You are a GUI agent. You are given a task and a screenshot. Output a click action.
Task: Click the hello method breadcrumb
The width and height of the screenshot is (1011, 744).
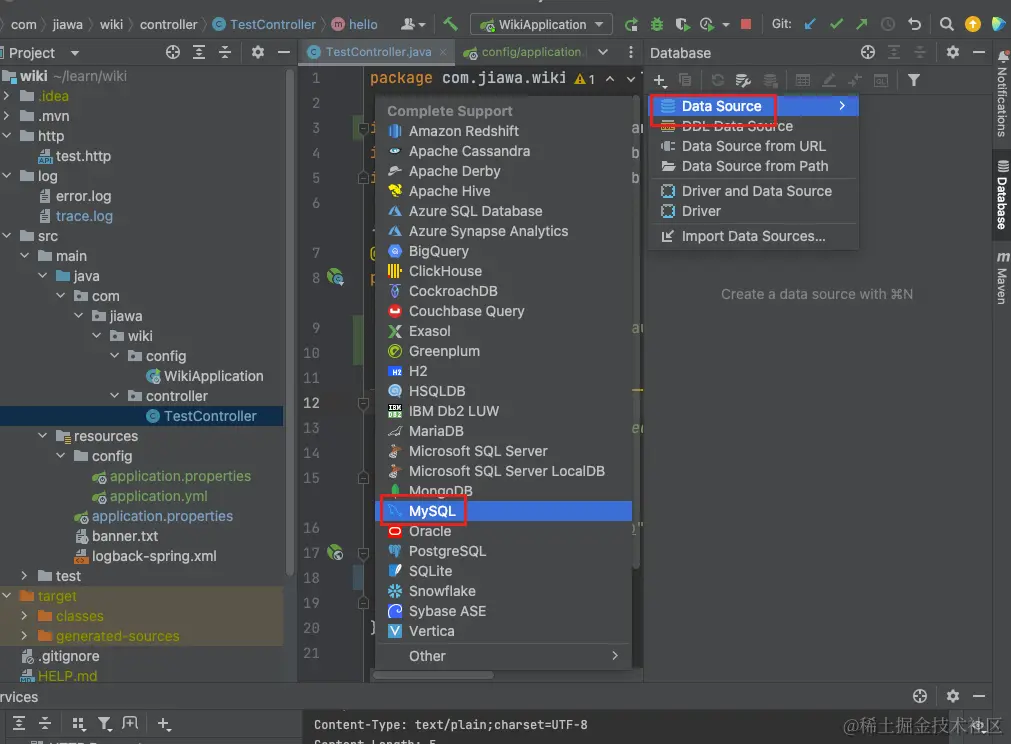[x=355, y=24]
